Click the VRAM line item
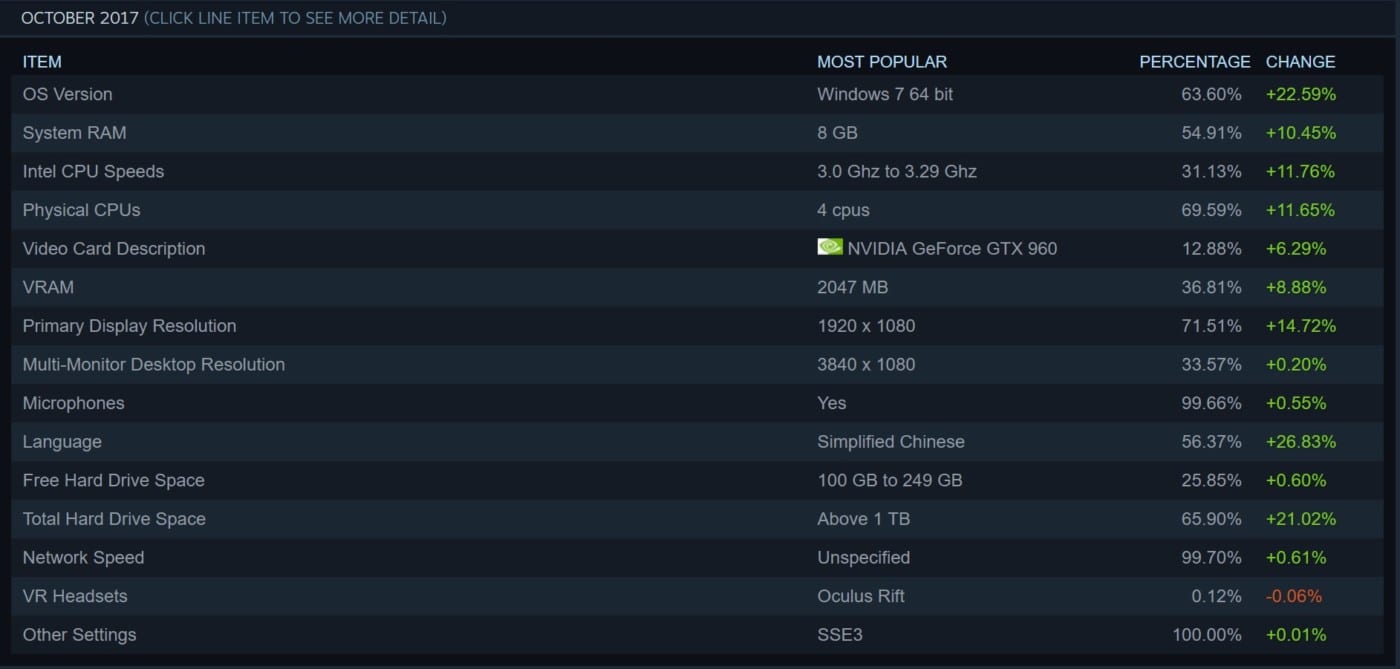 (48, 287)
